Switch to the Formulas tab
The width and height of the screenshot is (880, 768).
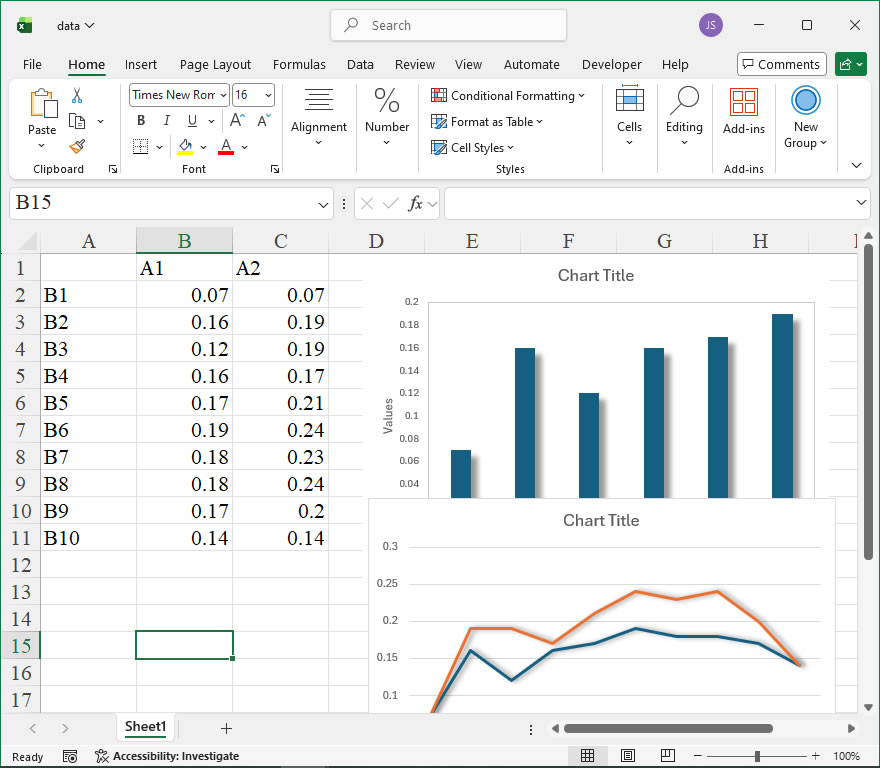(299, 64)
